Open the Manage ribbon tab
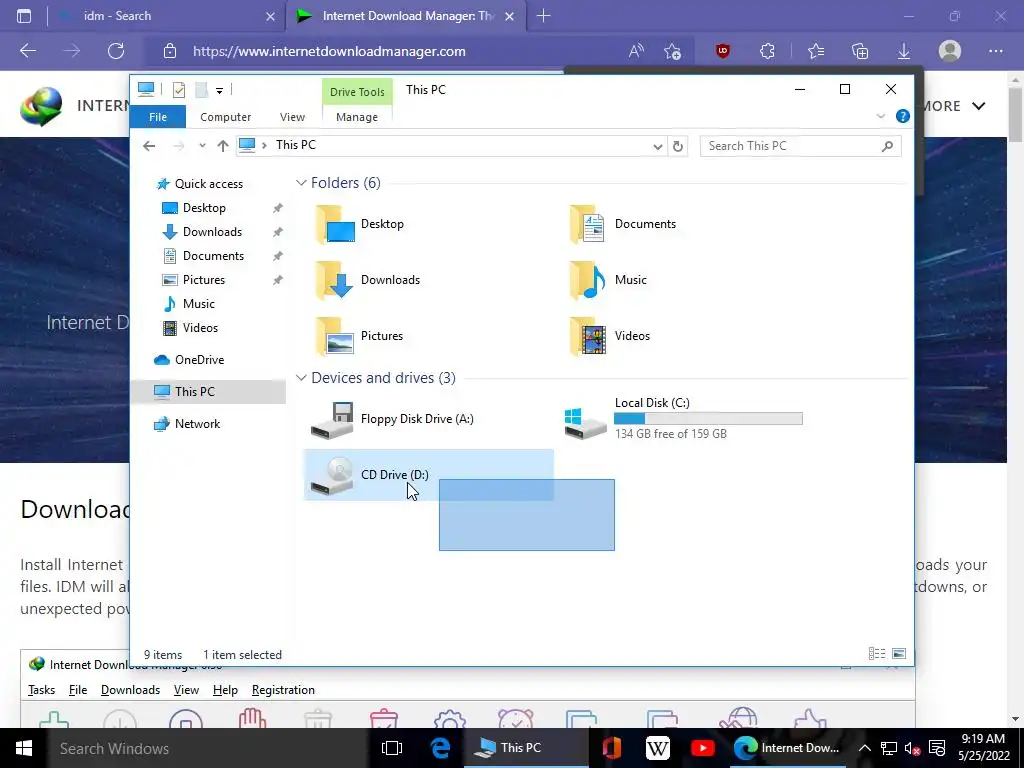 coord(357,117)
